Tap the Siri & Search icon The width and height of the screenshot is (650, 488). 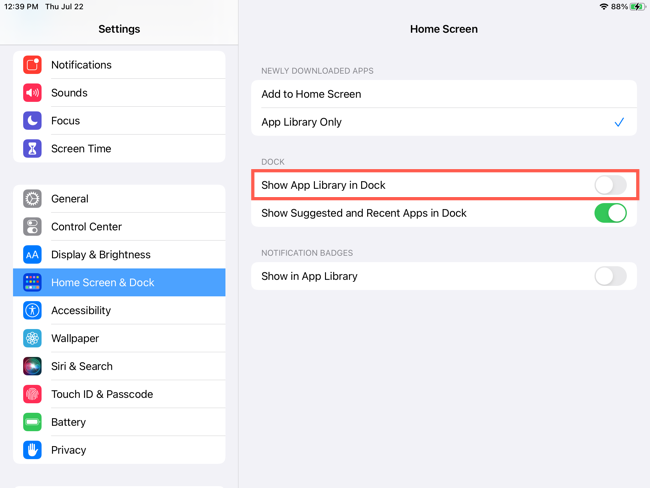(32, 367)
